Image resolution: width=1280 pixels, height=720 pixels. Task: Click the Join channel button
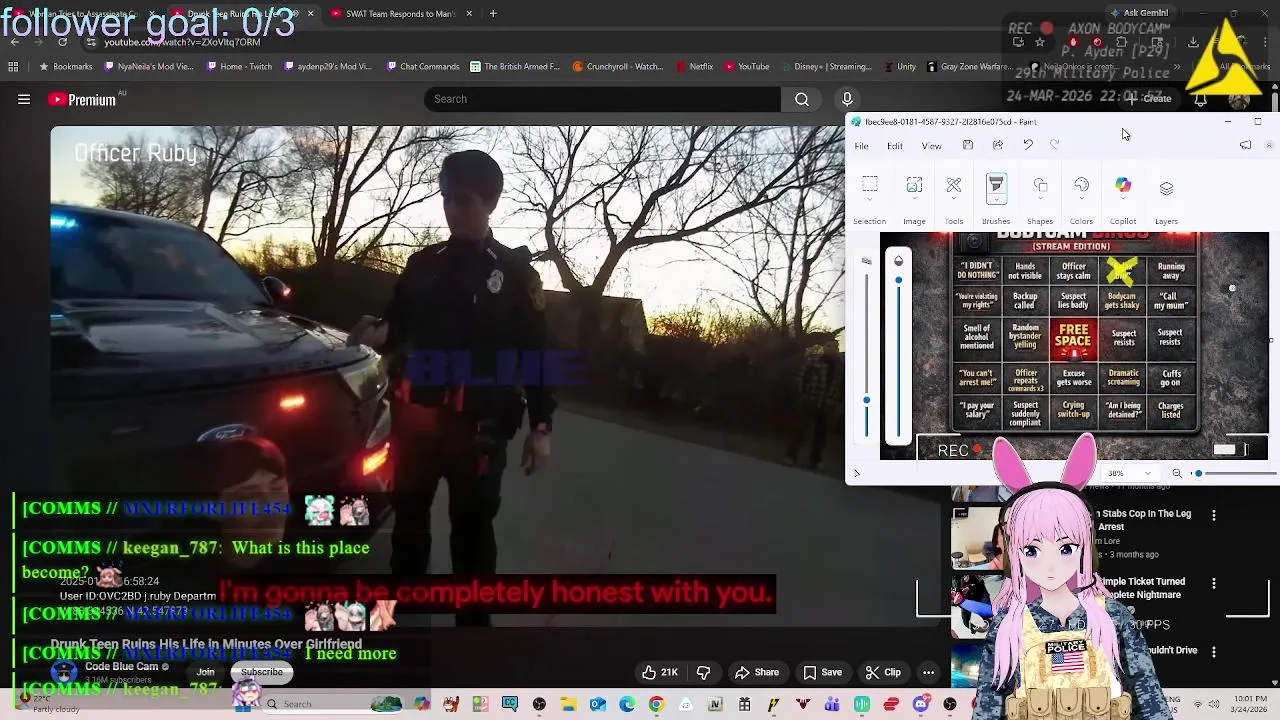pyautogui.click(x=205, y=672)
